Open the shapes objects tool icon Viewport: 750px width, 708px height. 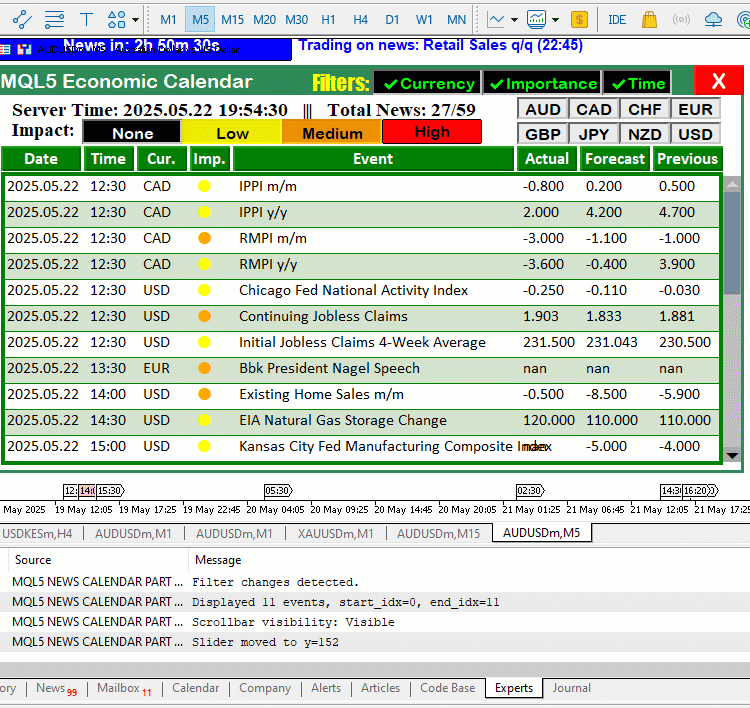[x=116, y=20]
